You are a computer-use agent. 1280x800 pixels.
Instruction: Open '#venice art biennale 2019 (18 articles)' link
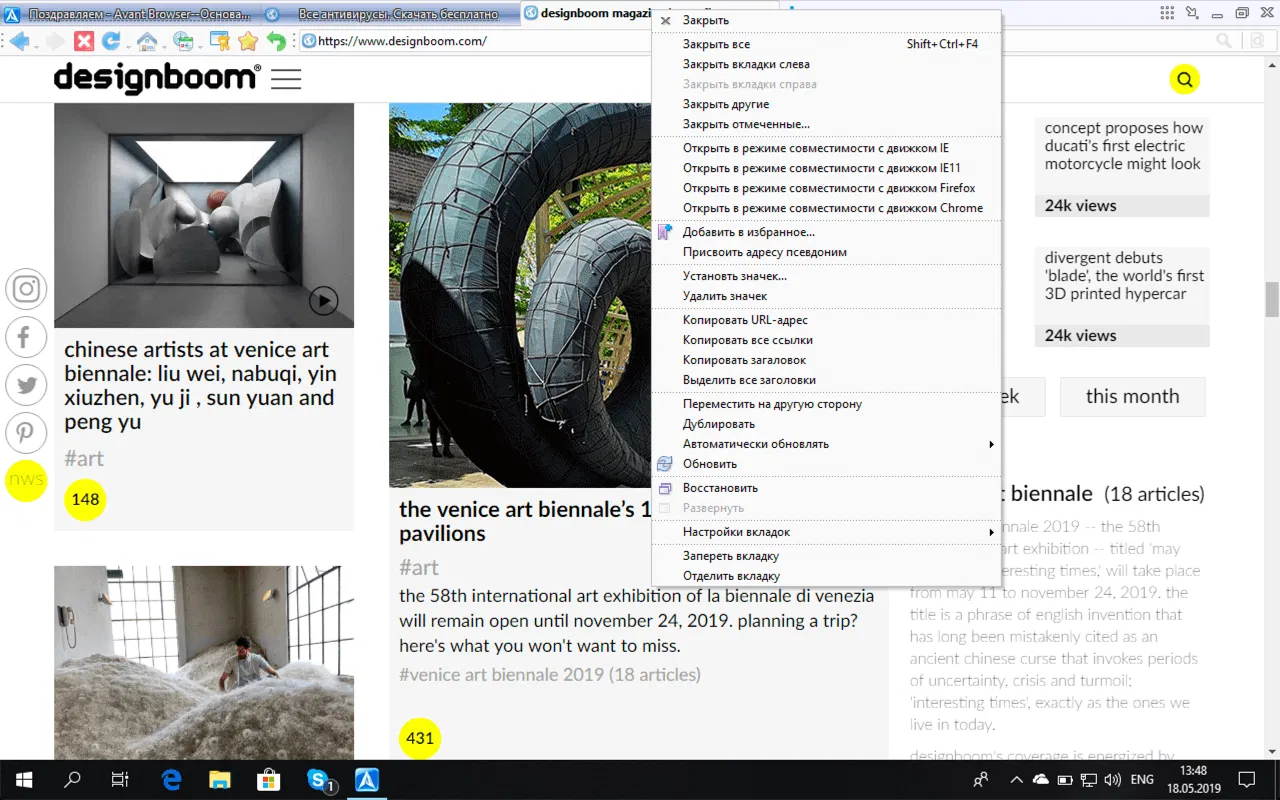(549, 675)
